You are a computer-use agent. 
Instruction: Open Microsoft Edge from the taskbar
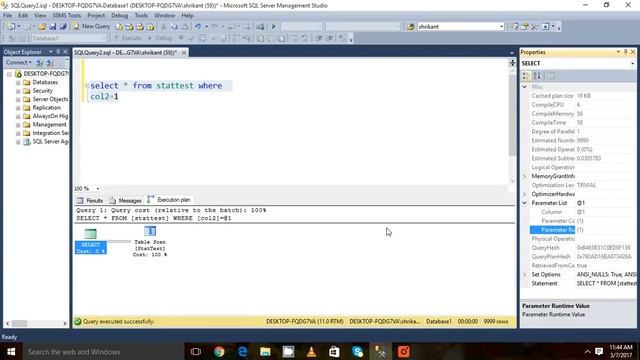coord(242,351)
